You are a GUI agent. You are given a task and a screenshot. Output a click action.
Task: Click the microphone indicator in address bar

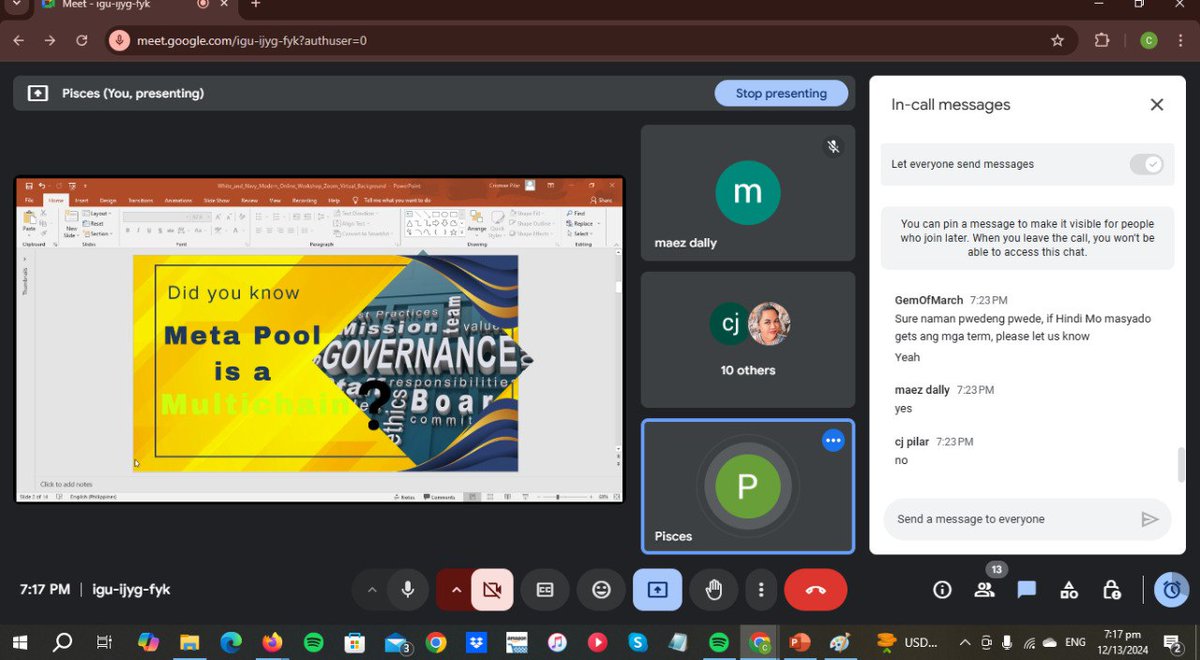(120, 41)
